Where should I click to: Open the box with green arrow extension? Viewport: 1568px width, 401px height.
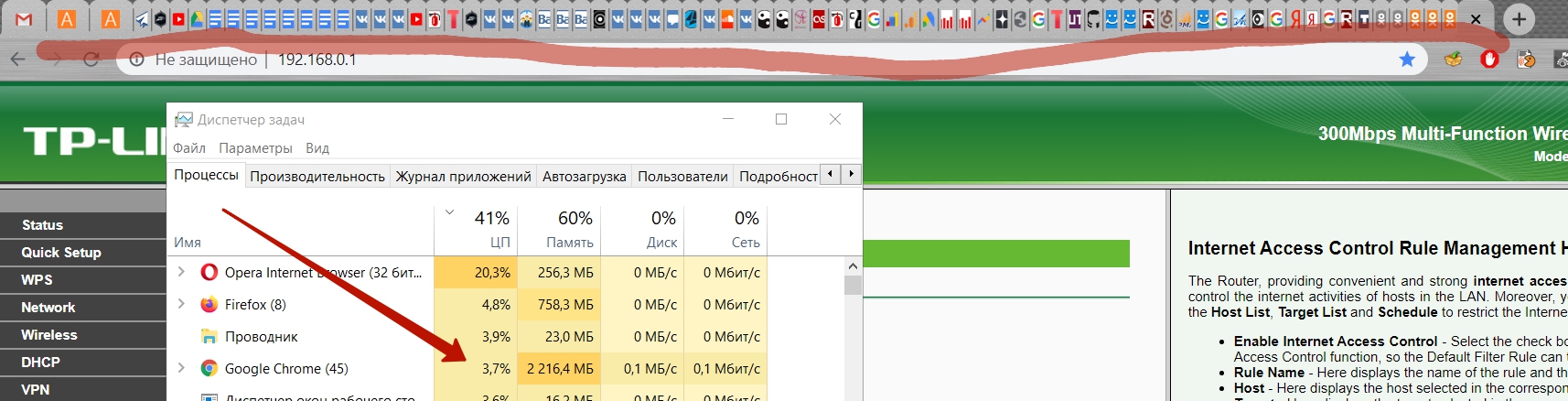tap(1453, 60)
